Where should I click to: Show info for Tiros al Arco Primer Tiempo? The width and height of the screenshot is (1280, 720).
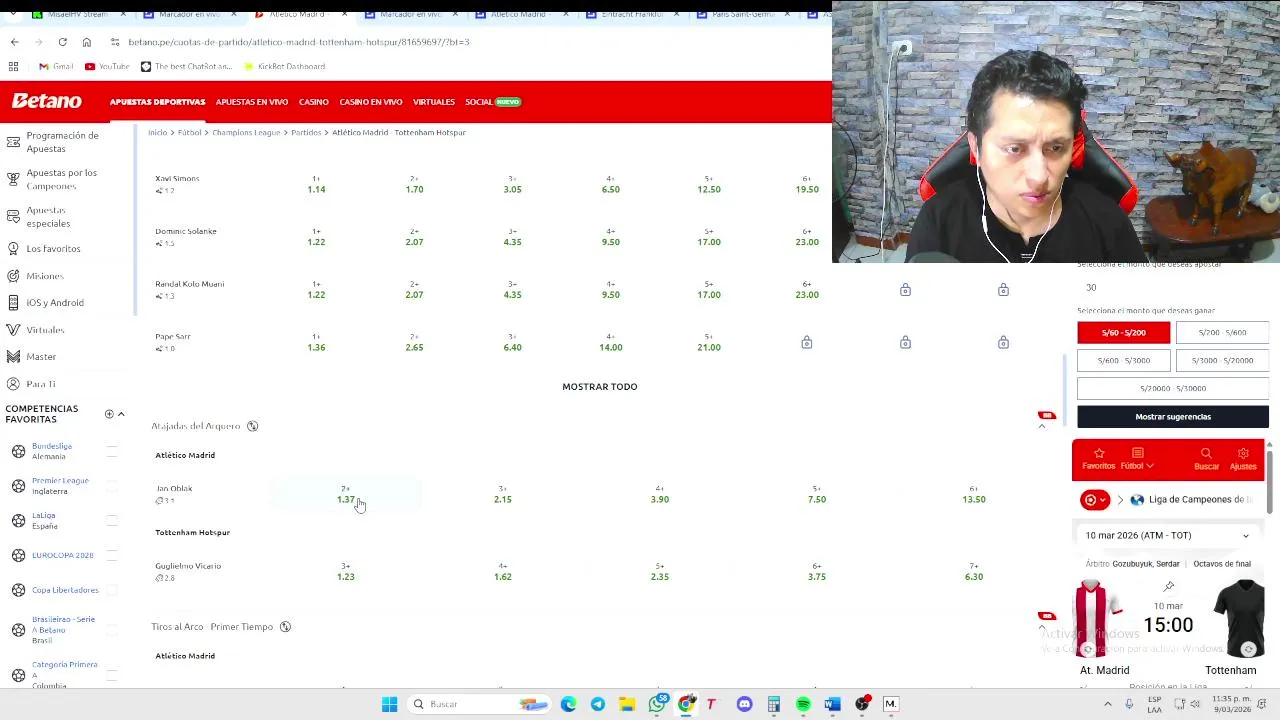tap(285, 627)
